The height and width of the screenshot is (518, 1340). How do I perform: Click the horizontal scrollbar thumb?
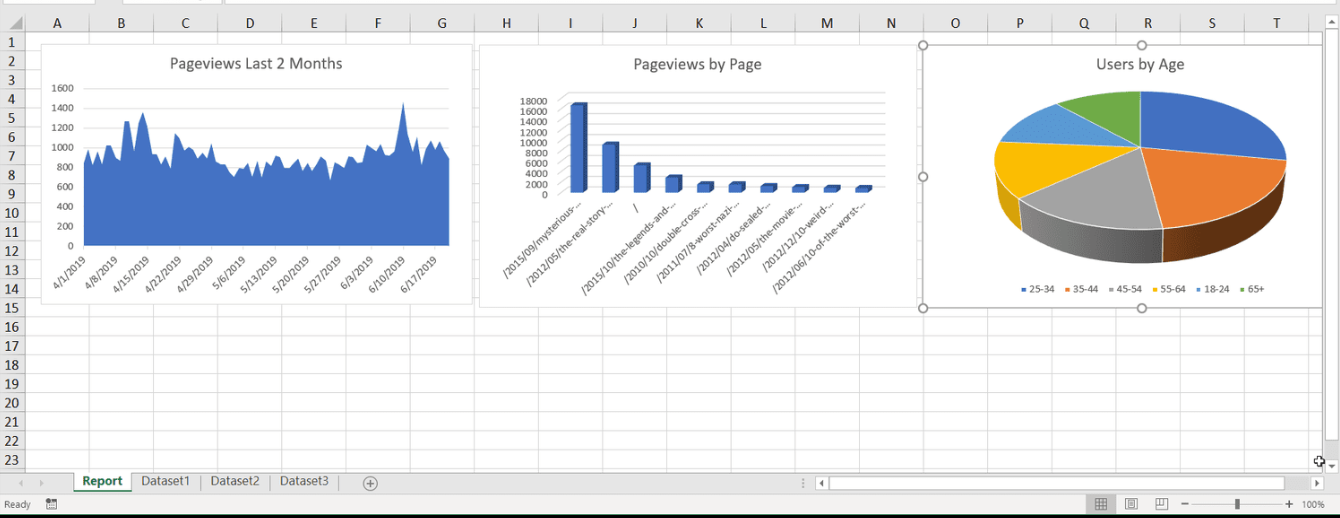(x=1056, y=484)
